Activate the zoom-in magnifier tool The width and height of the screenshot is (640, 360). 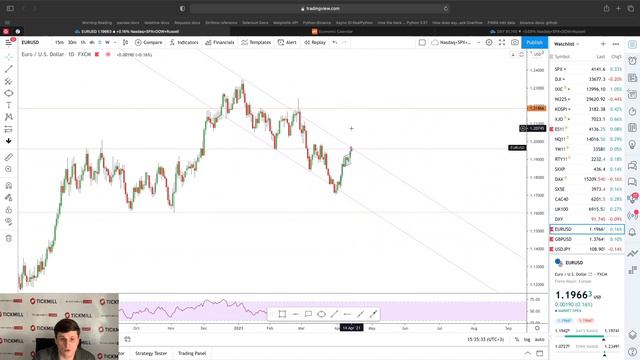coord(9,169)
